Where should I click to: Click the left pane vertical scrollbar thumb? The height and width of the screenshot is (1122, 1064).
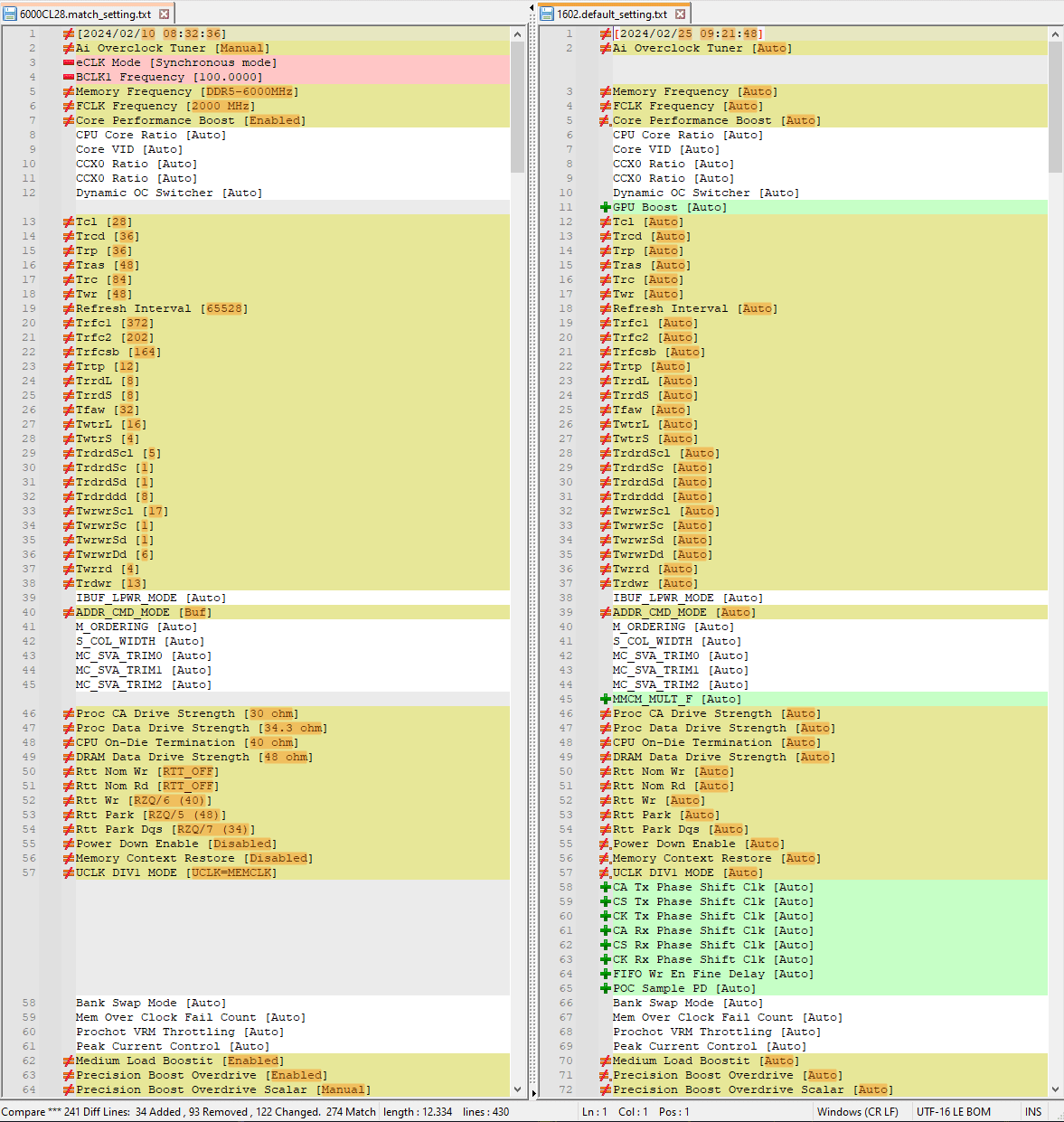pyautogui.click(x=518, y=107)
